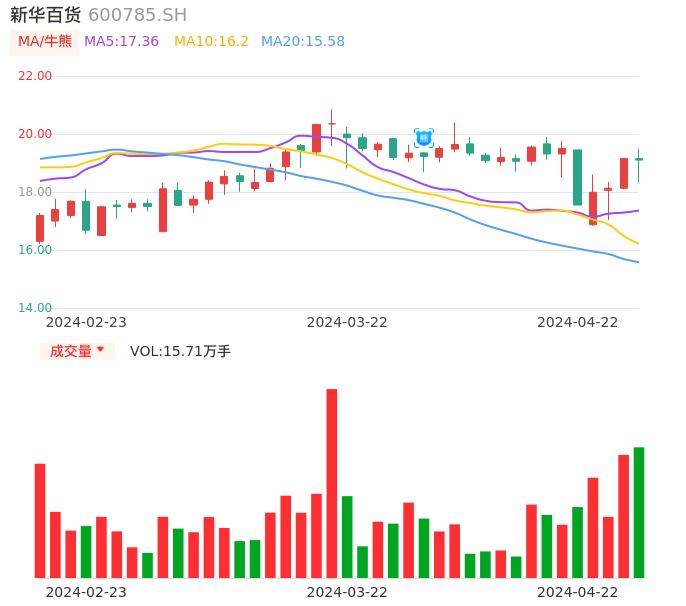
Task: Click the first red candlestick on the left
Action: [40, 228]
